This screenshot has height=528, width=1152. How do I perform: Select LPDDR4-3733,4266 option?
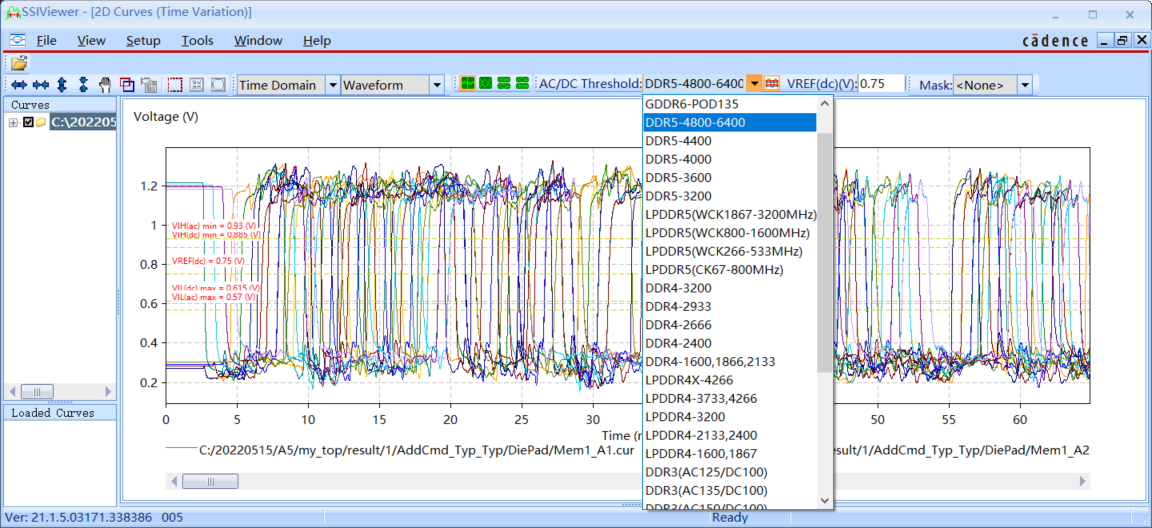[730, 398]
